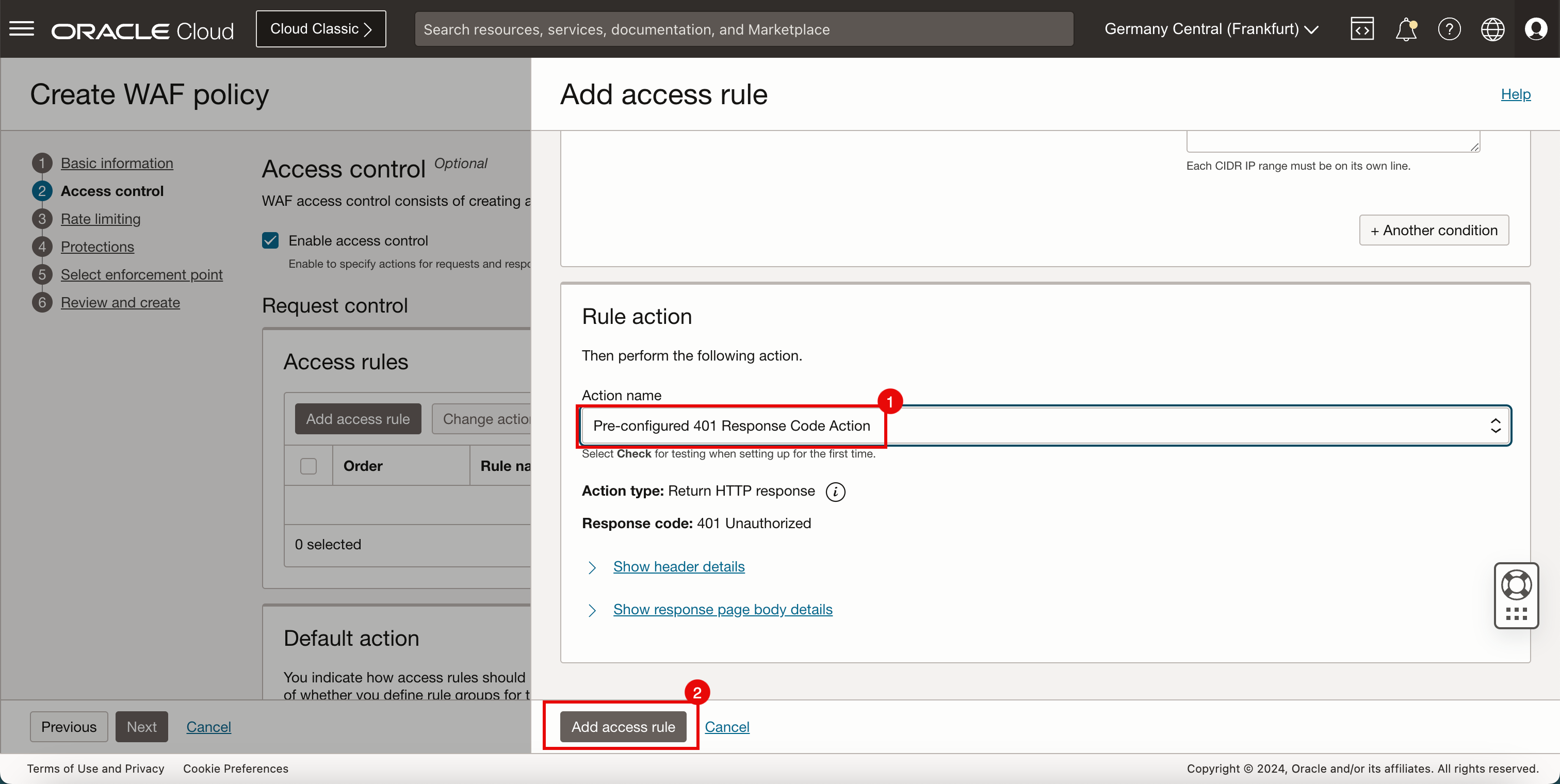Expand Germany Central Frankfurt region selector
Screen dimensions: 1560x784
click(x=1210, y=28)
